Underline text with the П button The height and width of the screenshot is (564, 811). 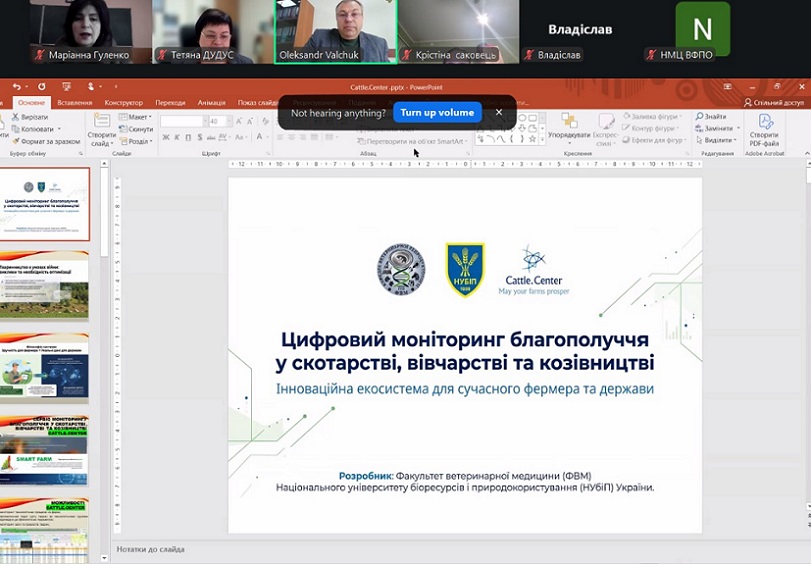click(x=188, y=137)
